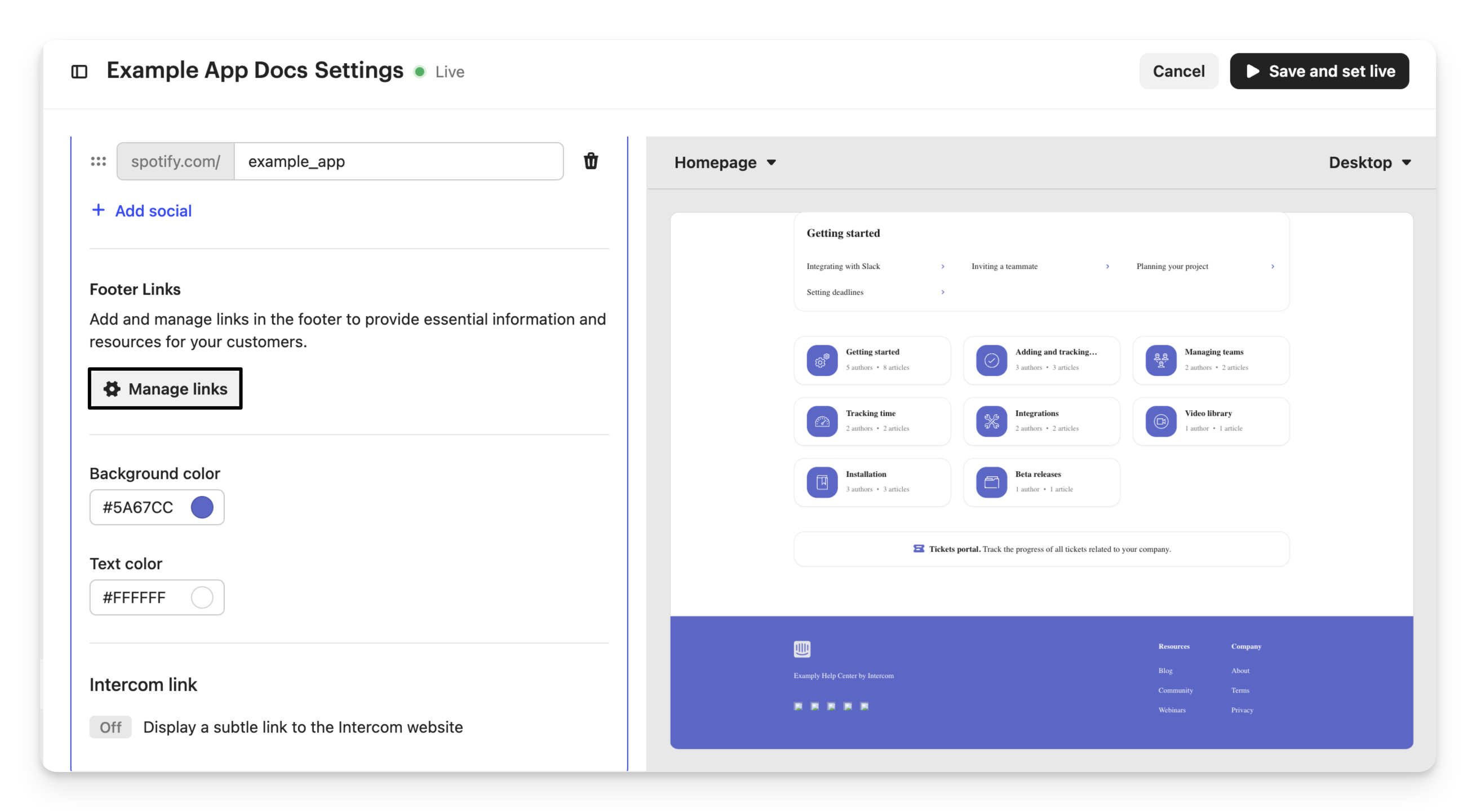Open the Homepage preview dropdown
The image size is (1476, 812).
[x=725, y=163]
